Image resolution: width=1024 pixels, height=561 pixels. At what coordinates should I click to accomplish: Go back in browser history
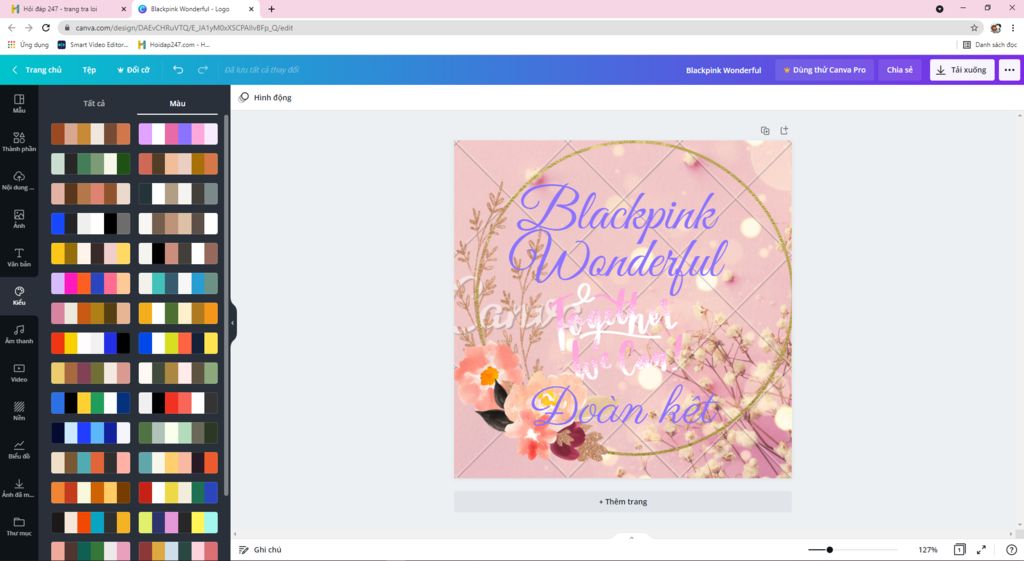point(12,28)
